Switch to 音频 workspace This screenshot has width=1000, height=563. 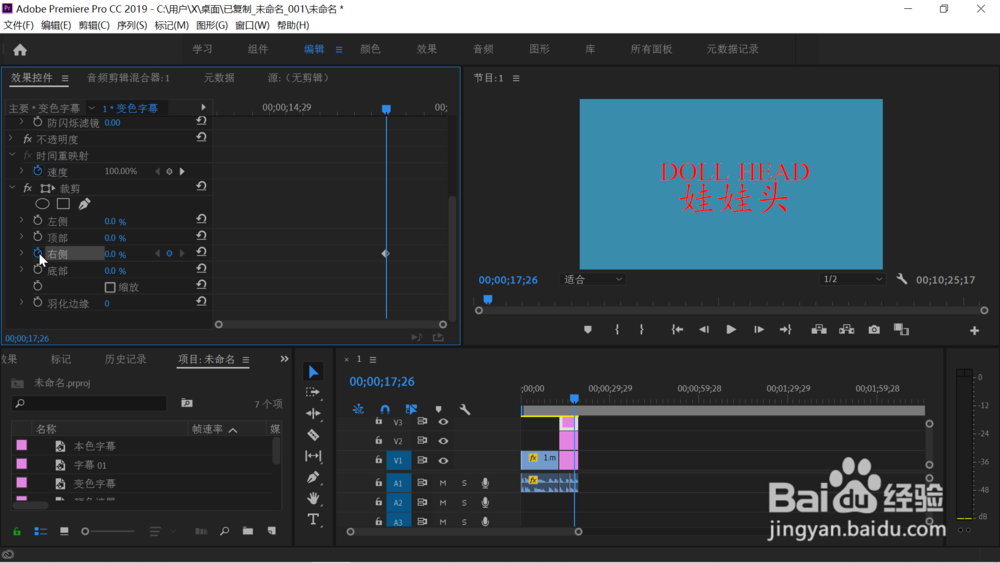[483, 49]
